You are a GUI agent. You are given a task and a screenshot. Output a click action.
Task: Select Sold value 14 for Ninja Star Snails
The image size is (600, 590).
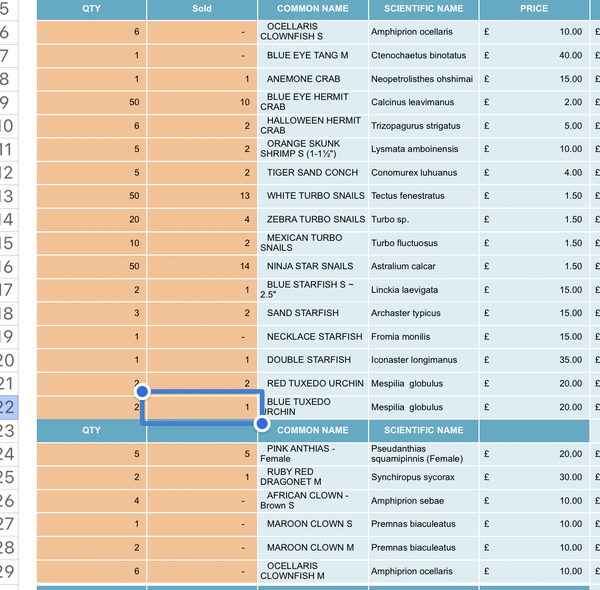pos(202,266)
